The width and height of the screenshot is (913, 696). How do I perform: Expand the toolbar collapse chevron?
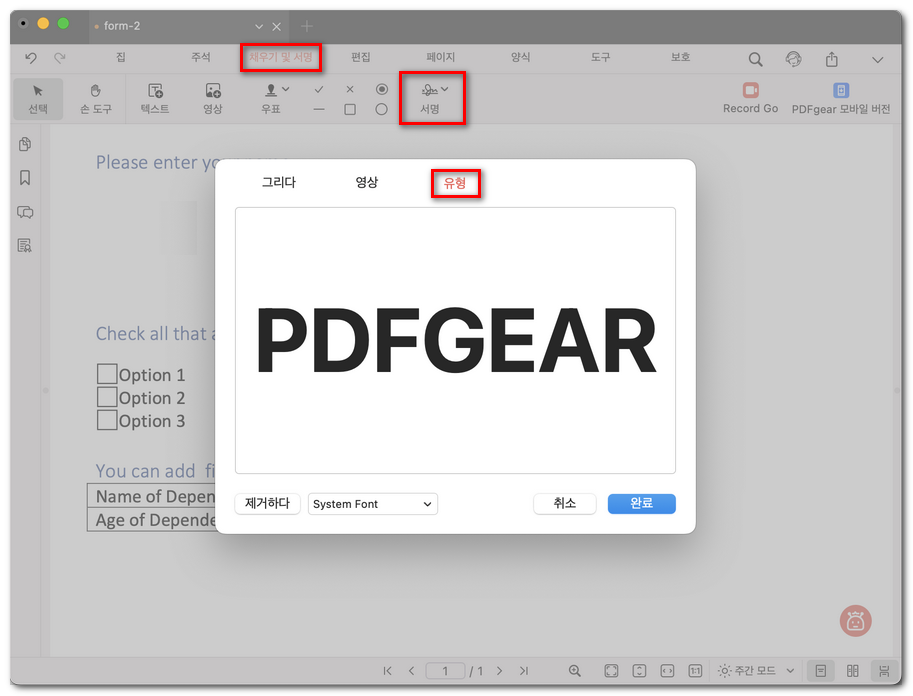(x=877, y=59)
